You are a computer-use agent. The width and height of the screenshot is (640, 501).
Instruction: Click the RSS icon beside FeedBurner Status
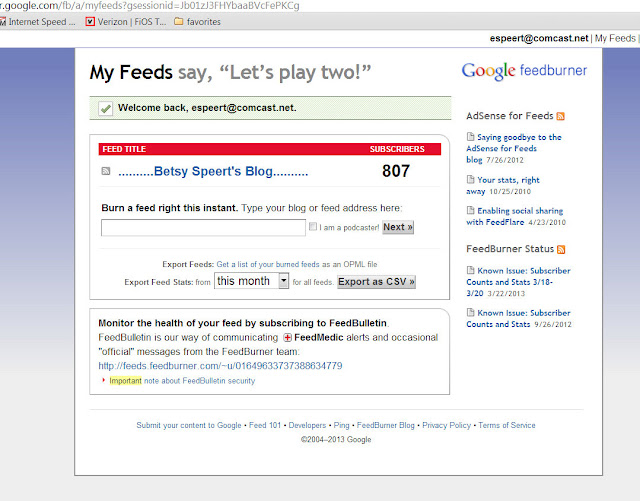(561, 249)
